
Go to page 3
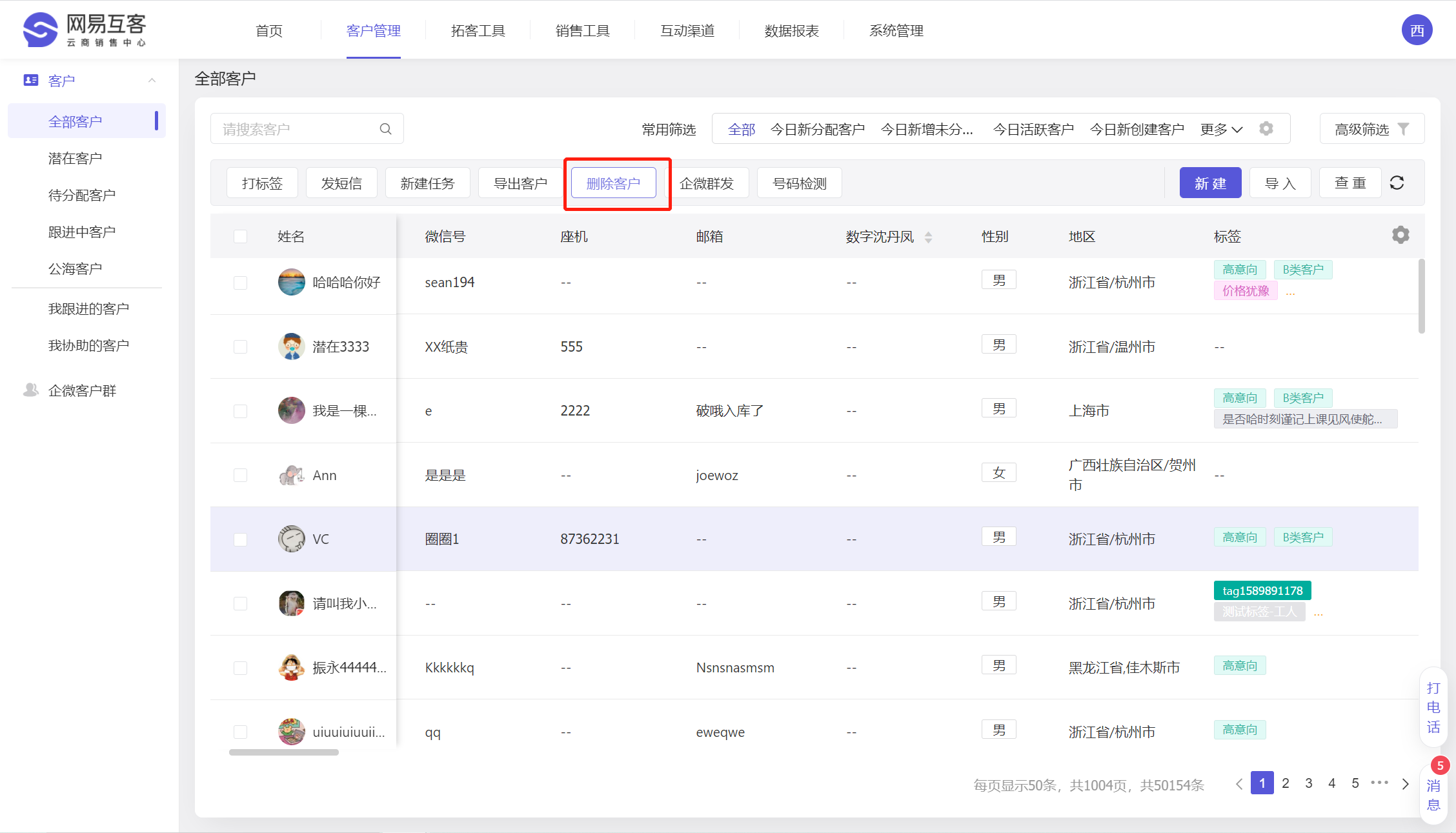click(x=1308, y=783)
